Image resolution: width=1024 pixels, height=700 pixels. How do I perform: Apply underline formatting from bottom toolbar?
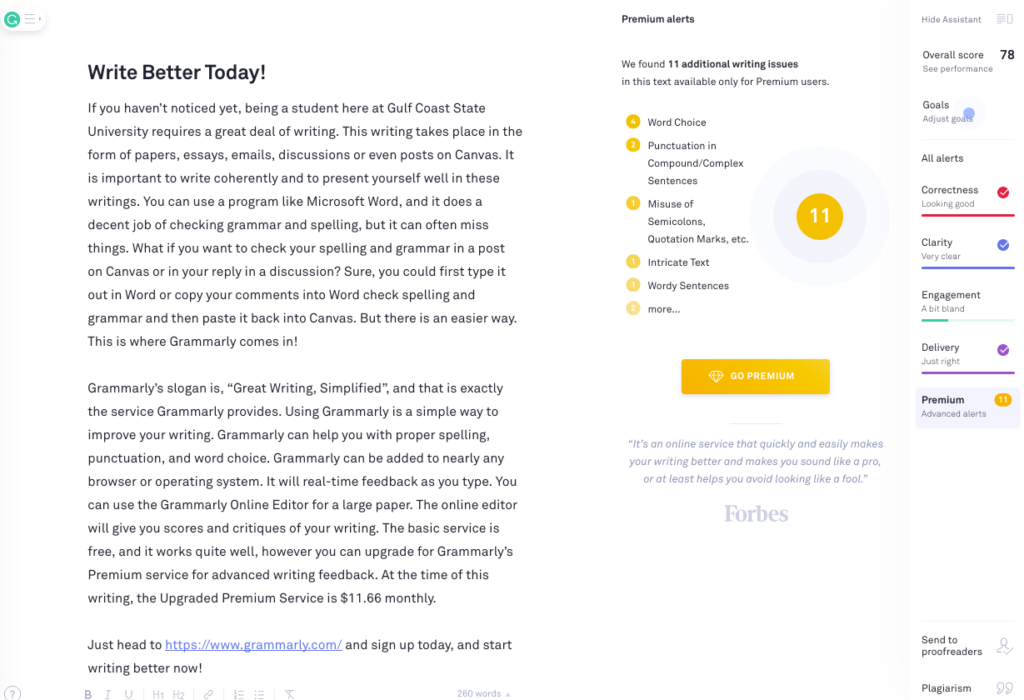pyautogui.click(x=129, y=694)
